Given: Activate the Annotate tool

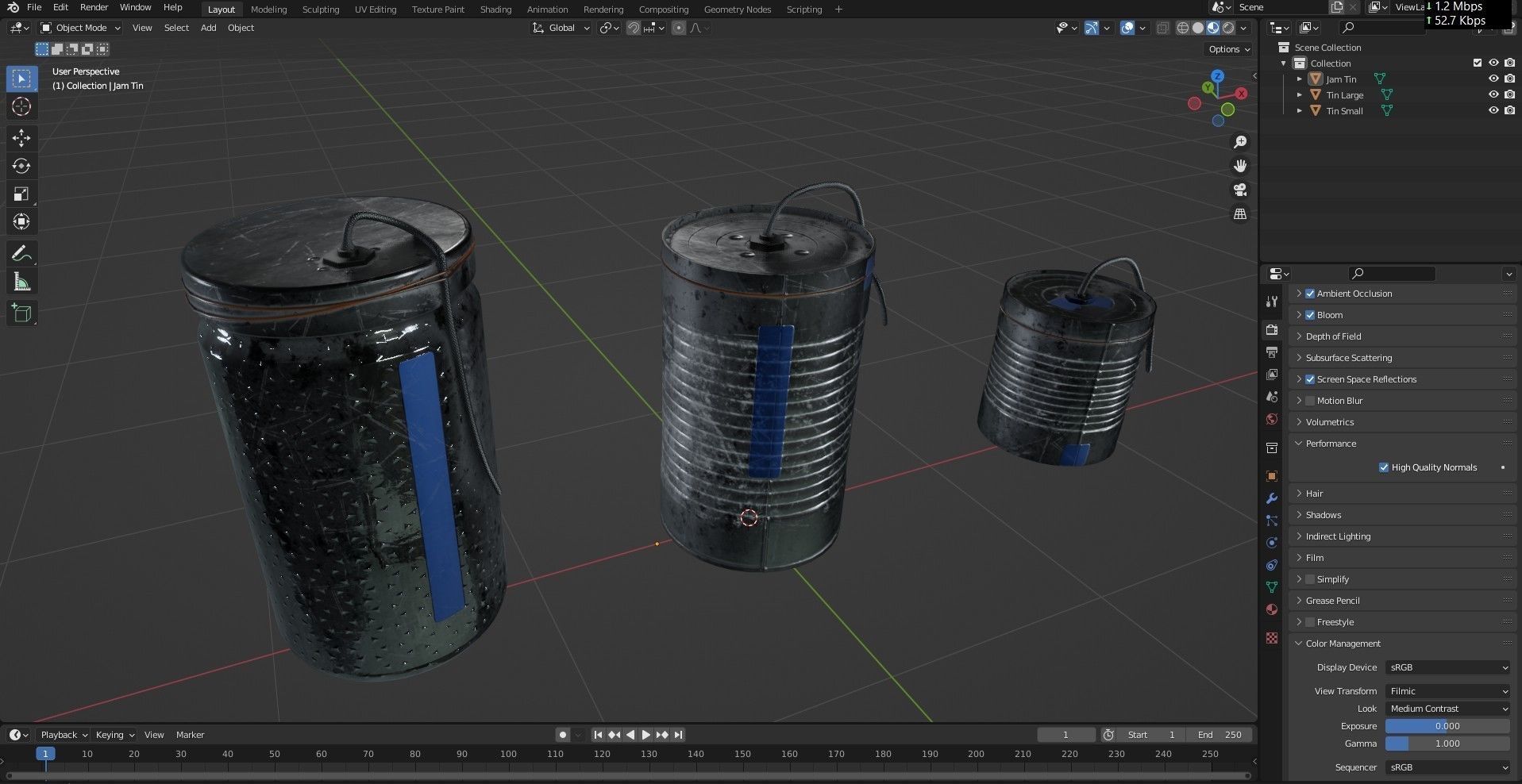Looking at the screenshot, I should coord(21,252).
